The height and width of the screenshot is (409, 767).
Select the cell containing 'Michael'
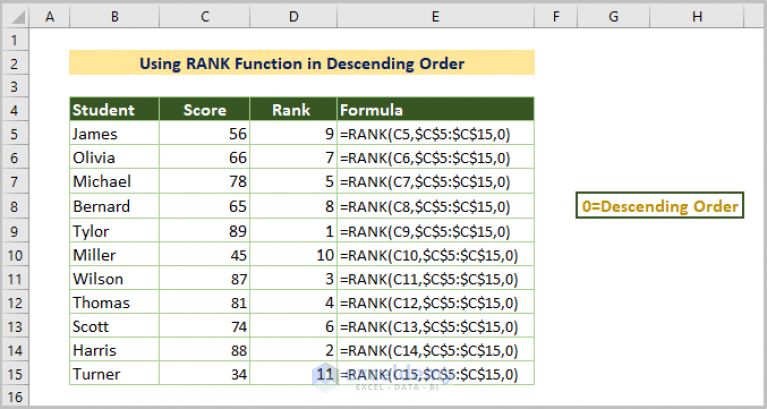114,181
